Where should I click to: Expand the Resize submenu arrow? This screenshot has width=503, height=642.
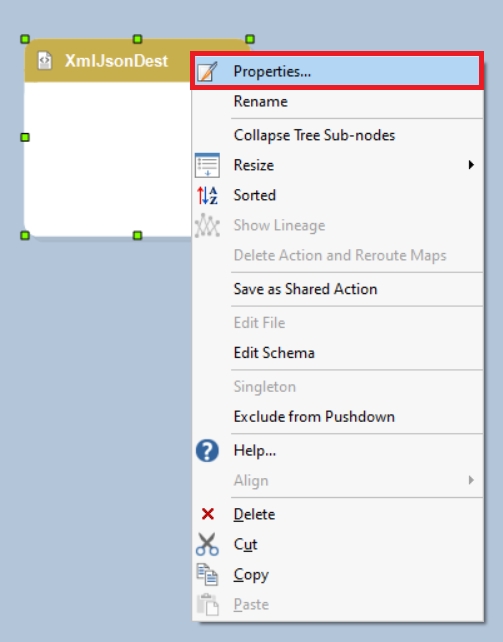(x=471, y=165)
